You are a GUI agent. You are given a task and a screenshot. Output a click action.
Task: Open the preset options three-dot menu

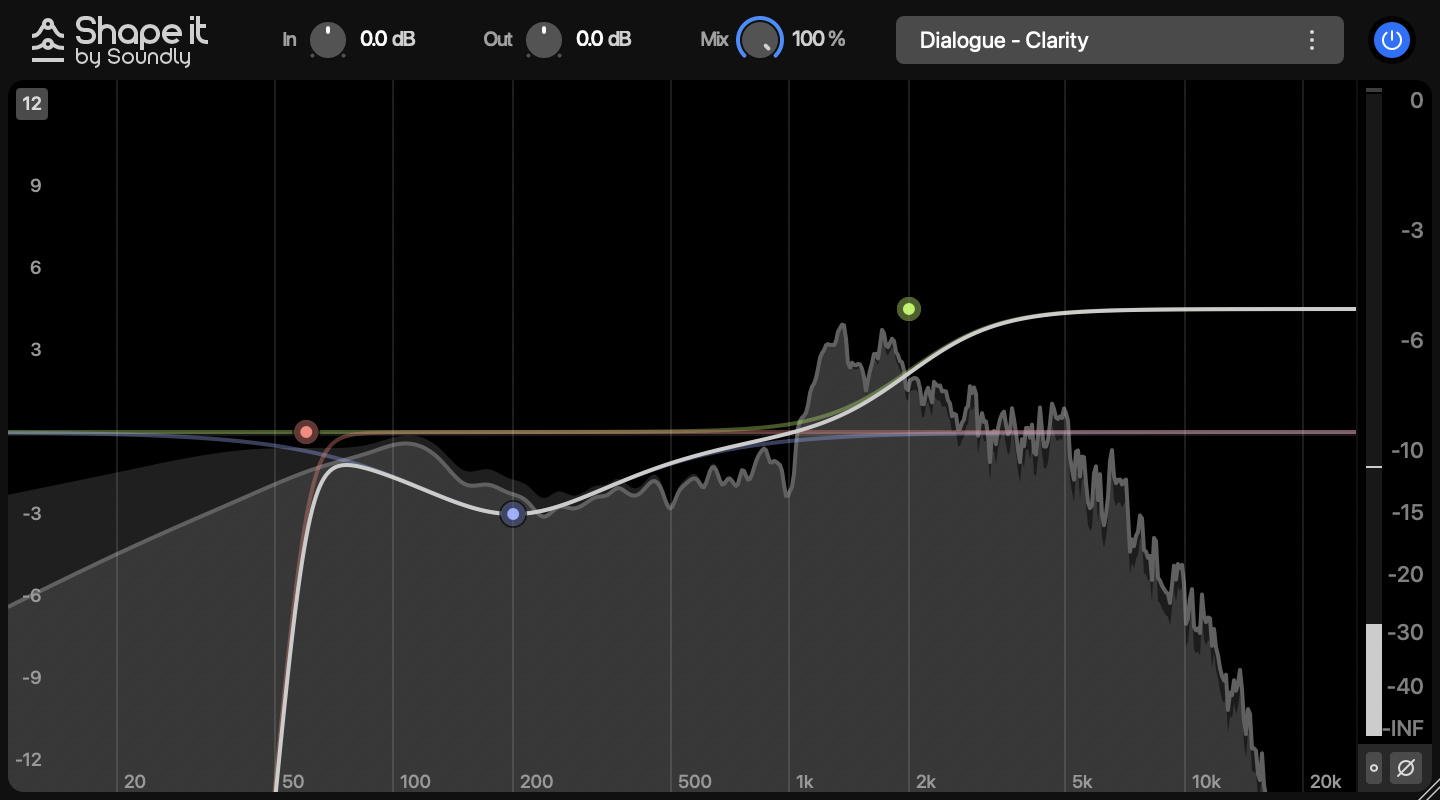point(1312,40)
